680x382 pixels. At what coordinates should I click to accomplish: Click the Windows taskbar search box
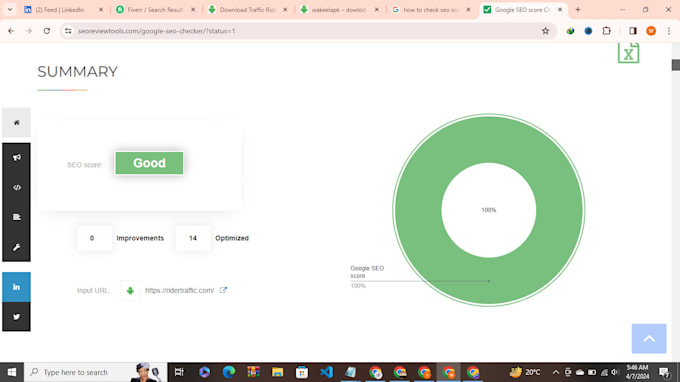click(95, 372)
